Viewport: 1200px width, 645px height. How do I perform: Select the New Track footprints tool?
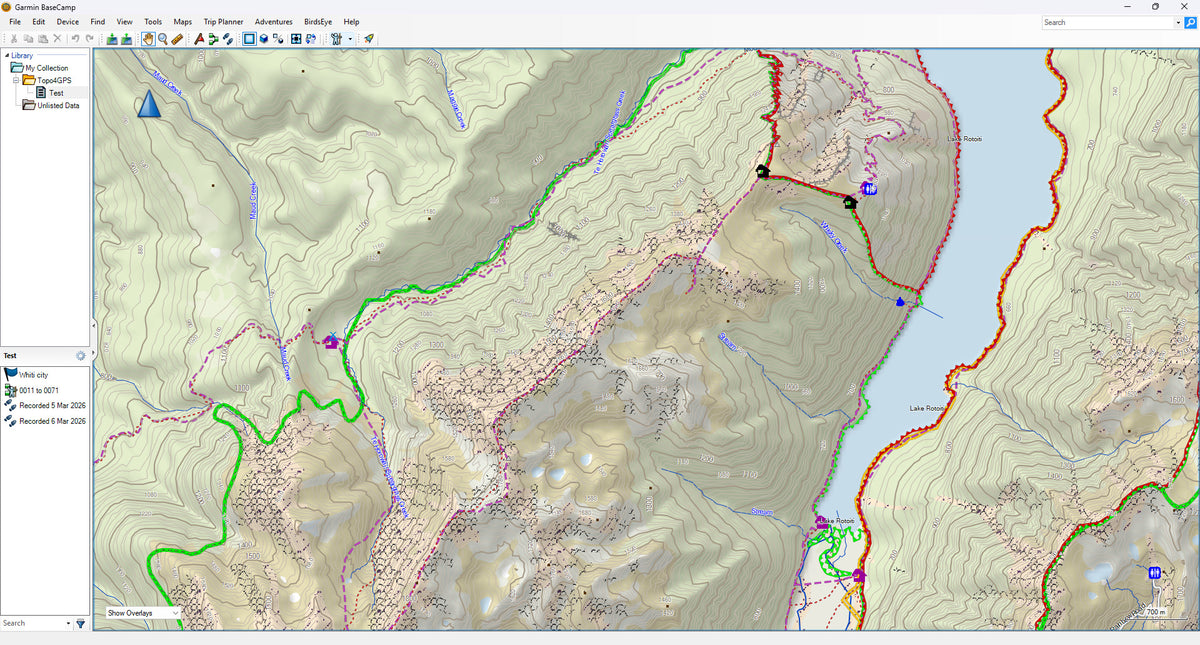click(228, 39)
